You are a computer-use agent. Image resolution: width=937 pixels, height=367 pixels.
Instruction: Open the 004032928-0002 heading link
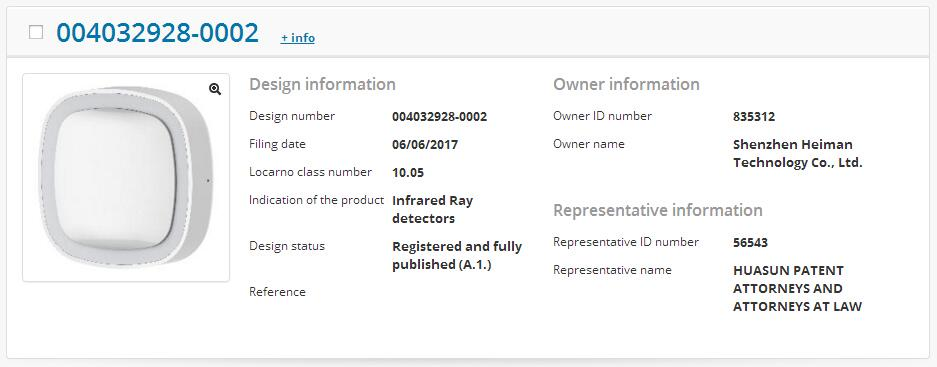(x=158, y=32)
